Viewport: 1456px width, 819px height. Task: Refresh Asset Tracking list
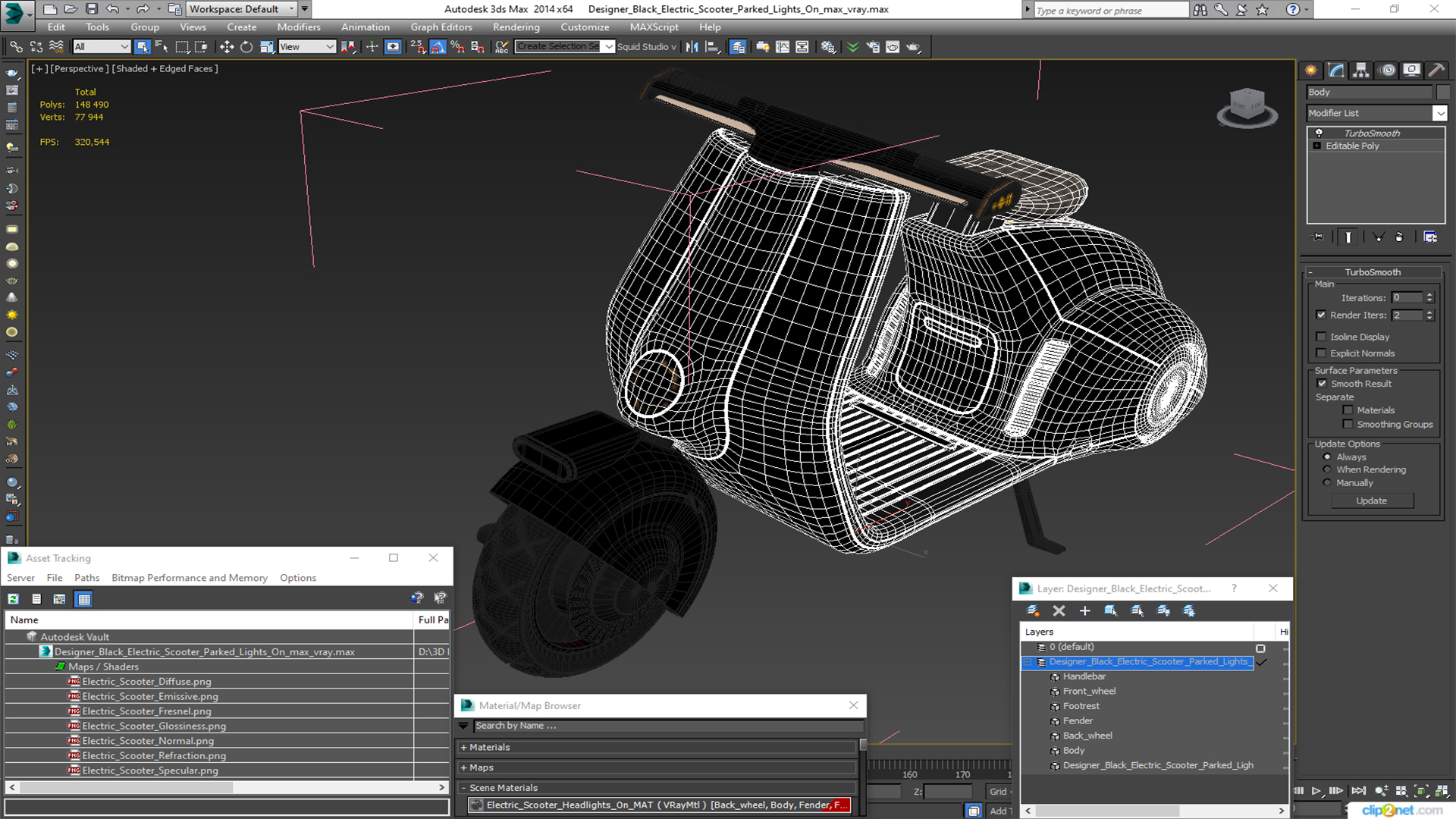[13, 599]
